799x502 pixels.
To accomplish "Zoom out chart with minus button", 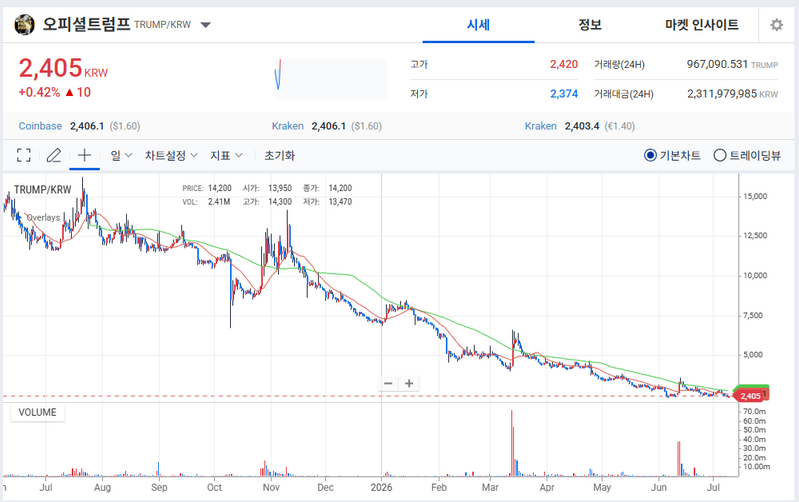I will coord(388,383).
